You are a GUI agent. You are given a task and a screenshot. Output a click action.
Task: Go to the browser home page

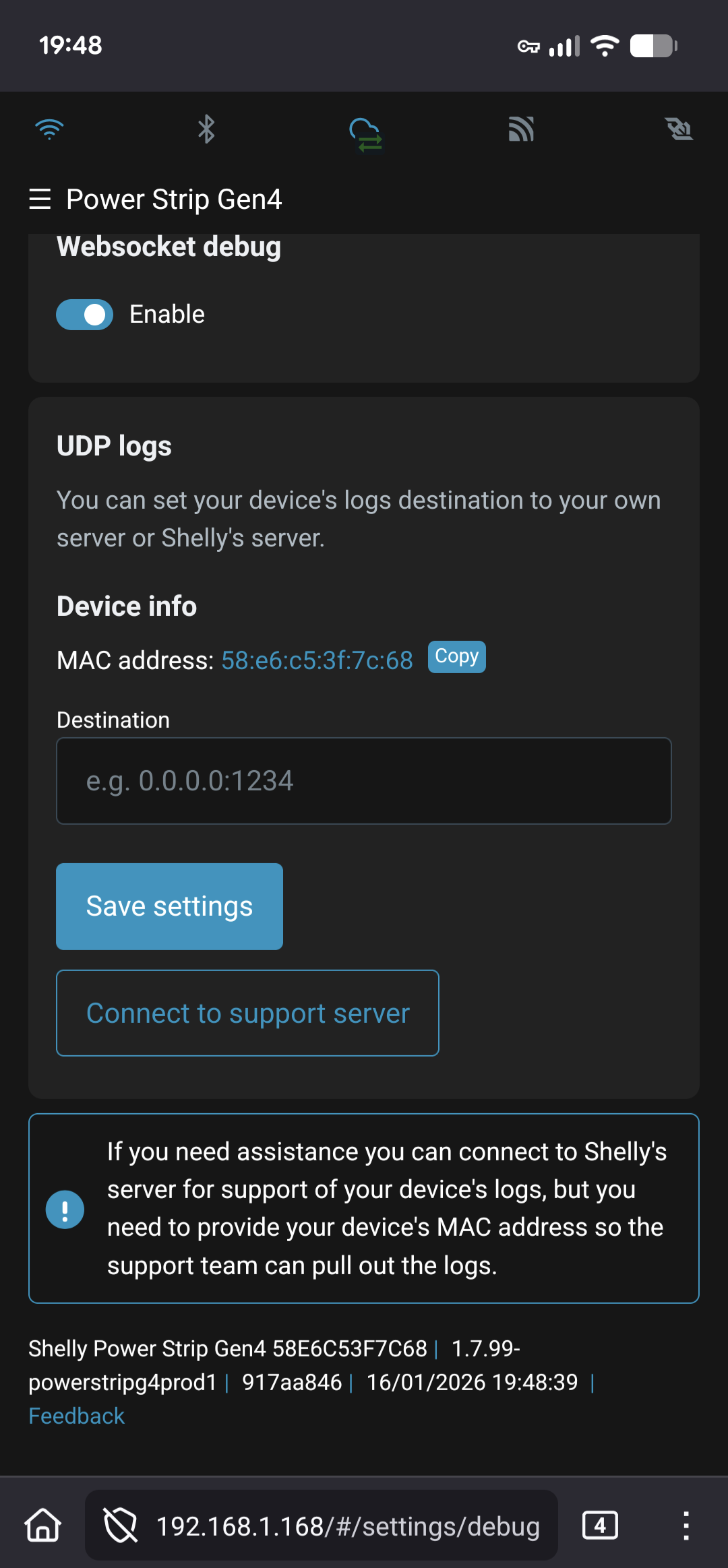43,1526
